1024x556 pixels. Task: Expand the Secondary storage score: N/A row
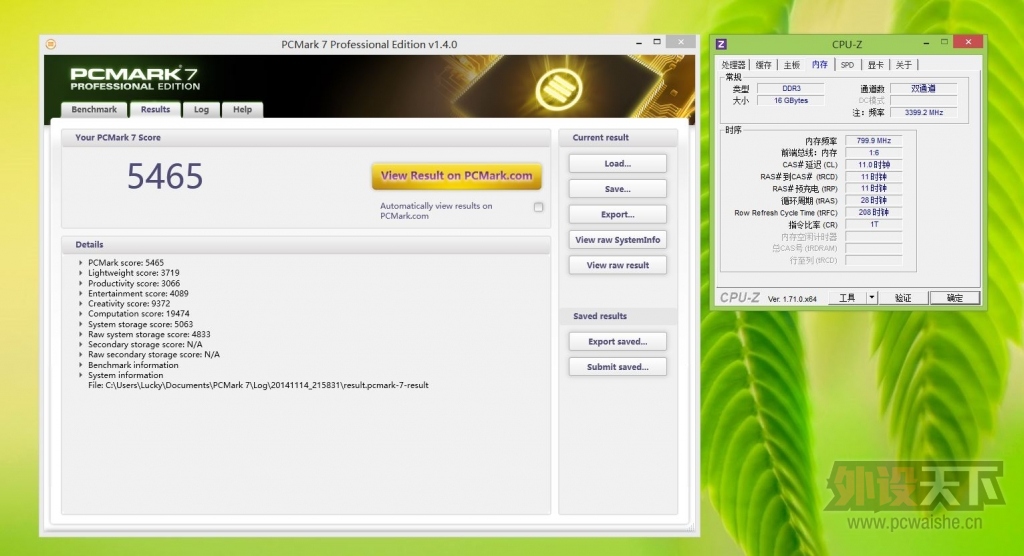tap(81, 344)
